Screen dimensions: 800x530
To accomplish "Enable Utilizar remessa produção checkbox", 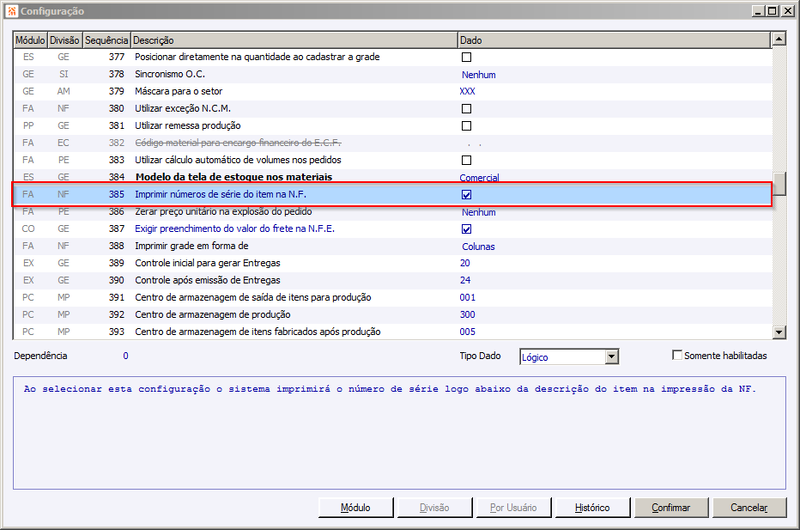I will 466,125.
